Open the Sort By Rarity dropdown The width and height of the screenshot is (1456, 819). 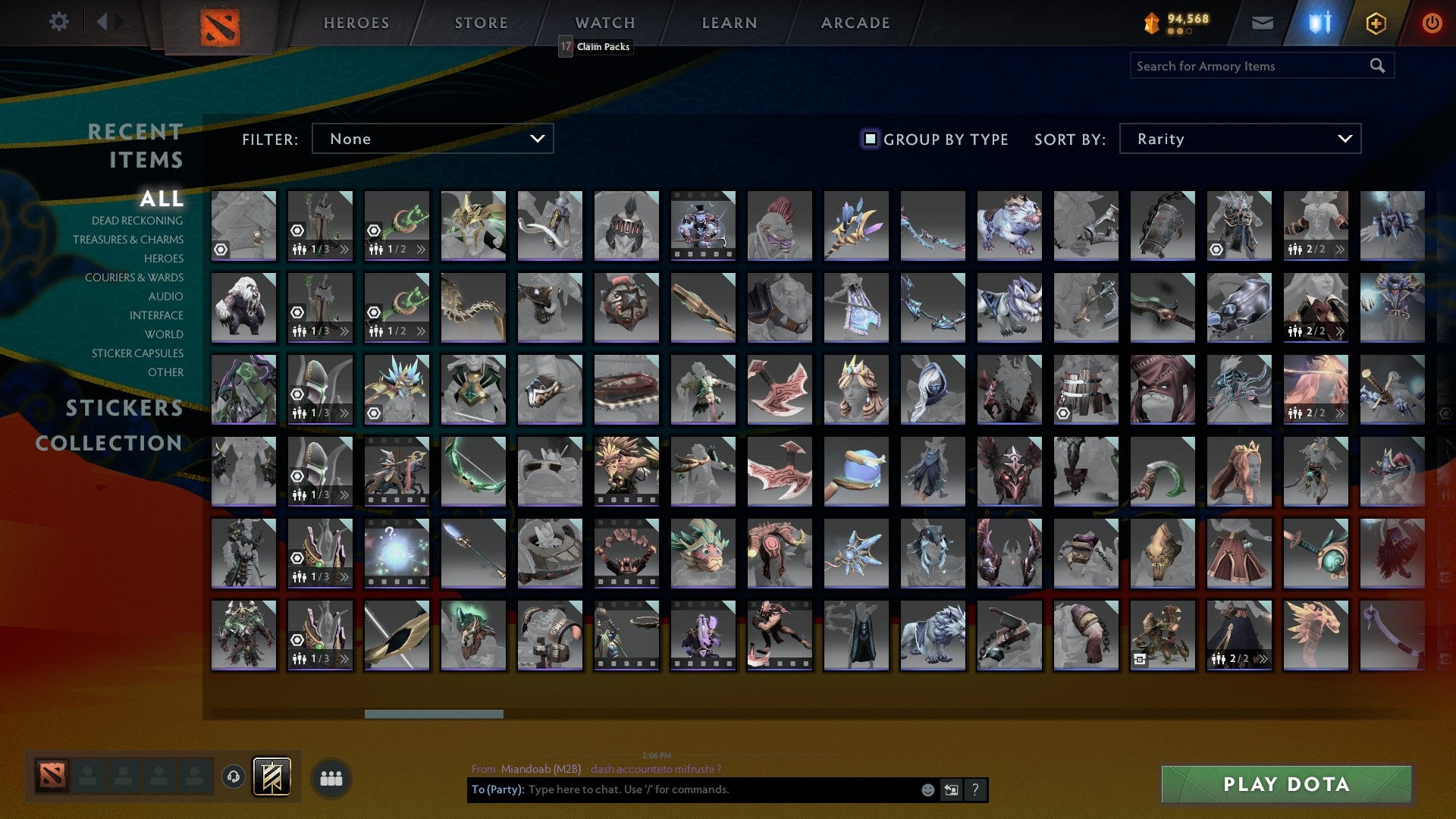point(1239,139)
